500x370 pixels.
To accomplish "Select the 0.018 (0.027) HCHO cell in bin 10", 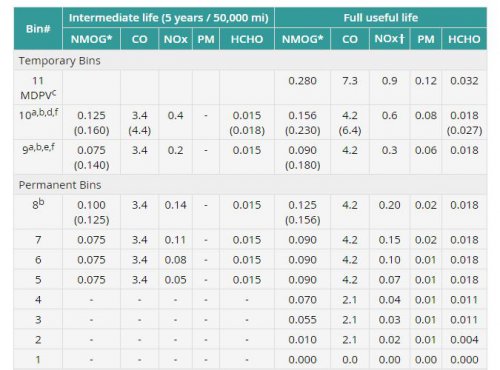I will point(464,123).
